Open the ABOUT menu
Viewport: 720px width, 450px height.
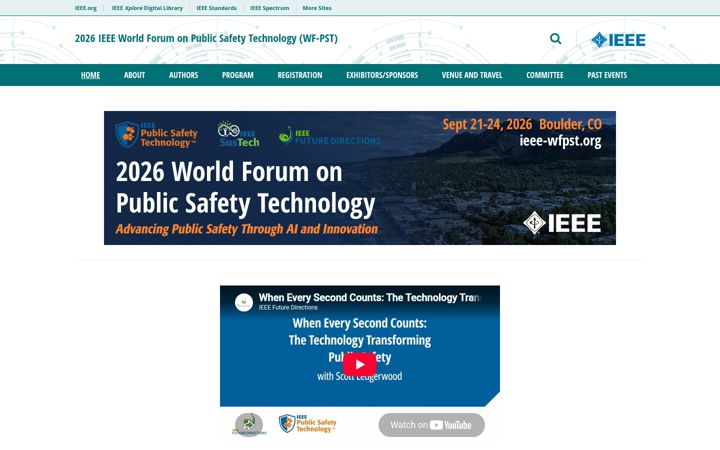tap(134, 75)
